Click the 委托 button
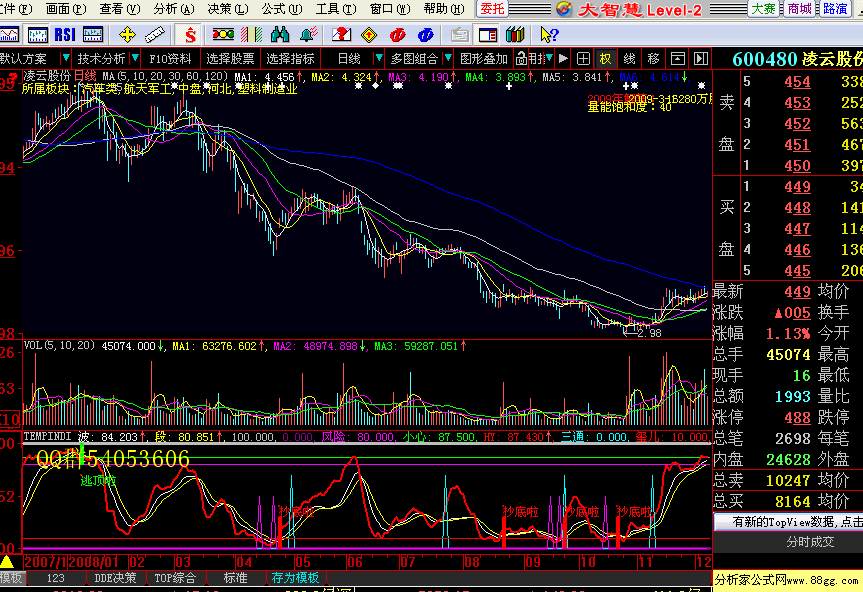 [x=491, y=9]
